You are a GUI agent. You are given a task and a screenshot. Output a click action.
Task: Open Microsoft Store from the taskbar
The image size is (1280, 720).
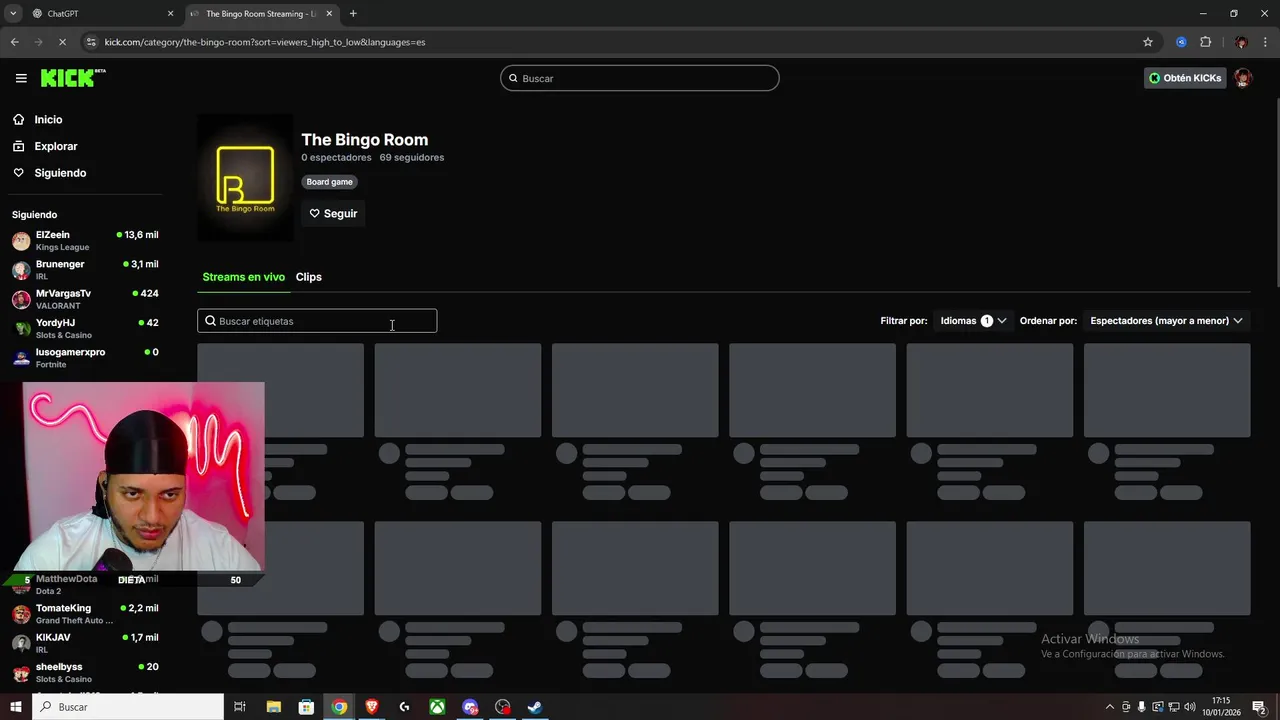(x=307, y=707)
